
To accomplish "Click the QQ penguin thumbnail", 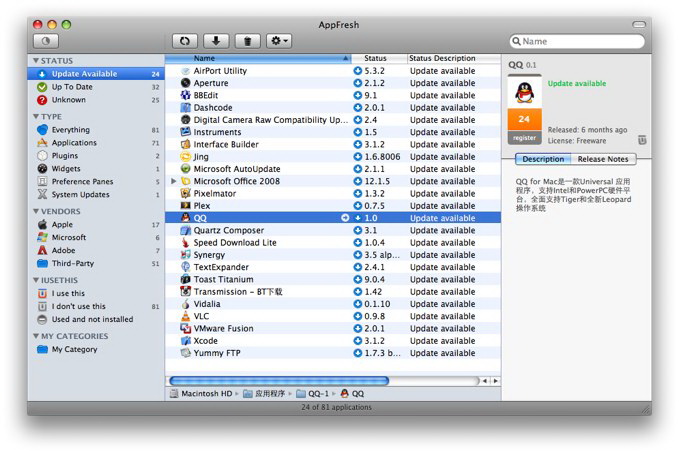I will point(524,92).
